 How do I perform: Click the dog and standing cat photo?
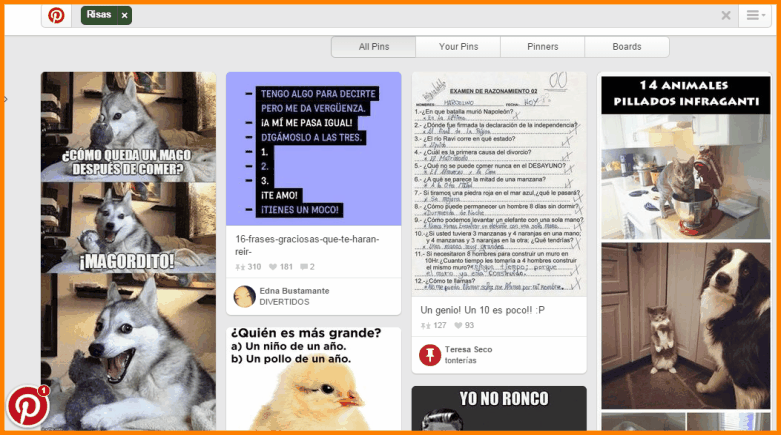tap(685, 326)
